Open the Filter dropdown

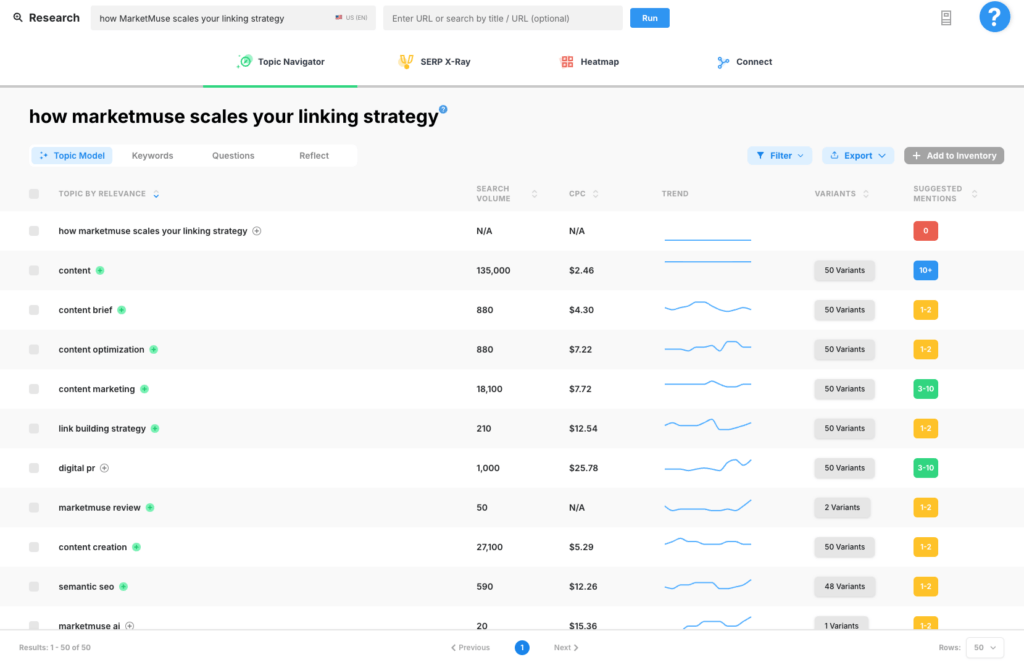click(780, 155)
